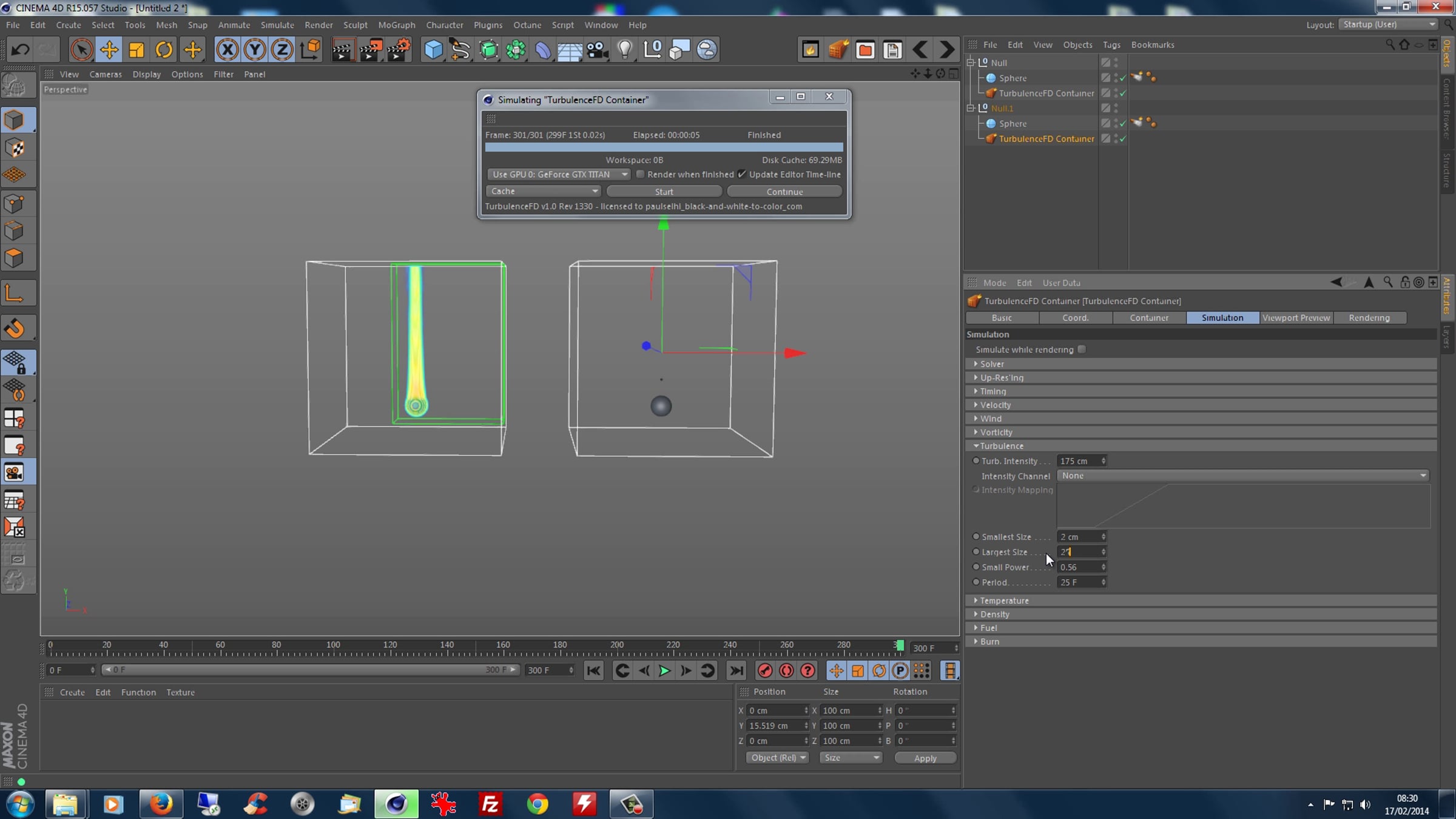
Task: Open Firefox from the taskbar
Action: click(x=161, y=804)
